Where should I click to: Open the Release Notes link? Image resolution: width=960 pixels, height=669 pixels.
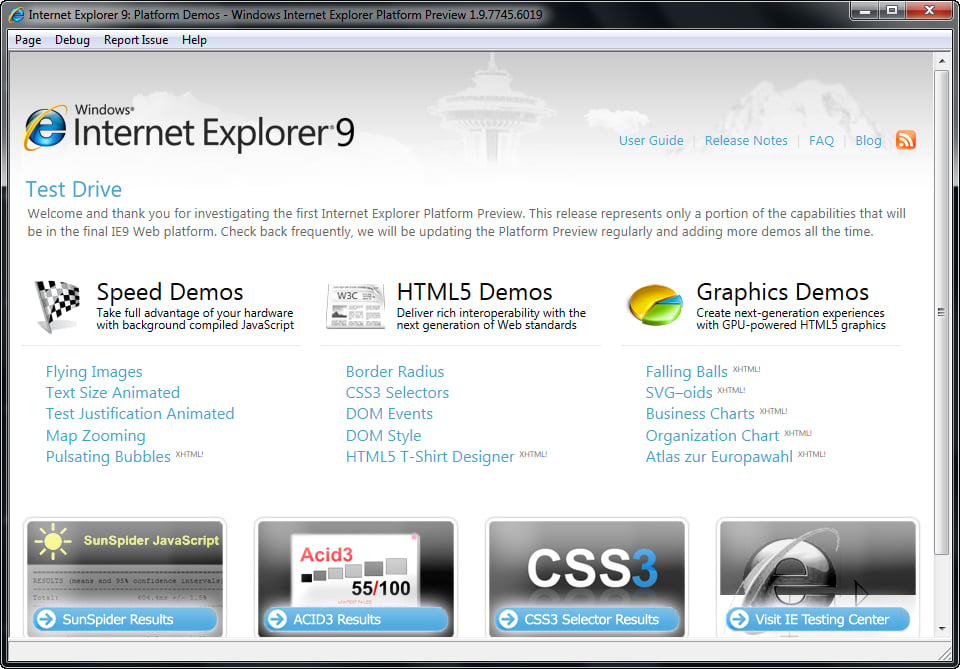point(746,140)
